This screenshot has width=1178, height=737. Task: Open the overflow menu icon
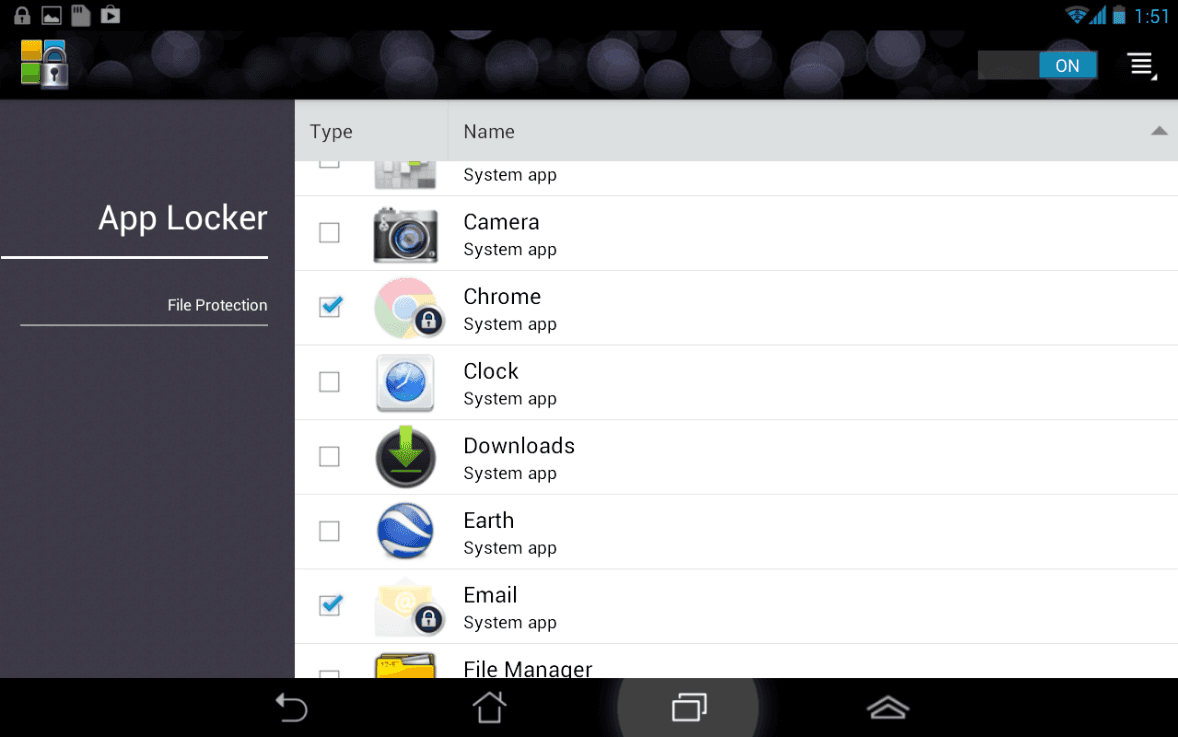[1141, 65]
